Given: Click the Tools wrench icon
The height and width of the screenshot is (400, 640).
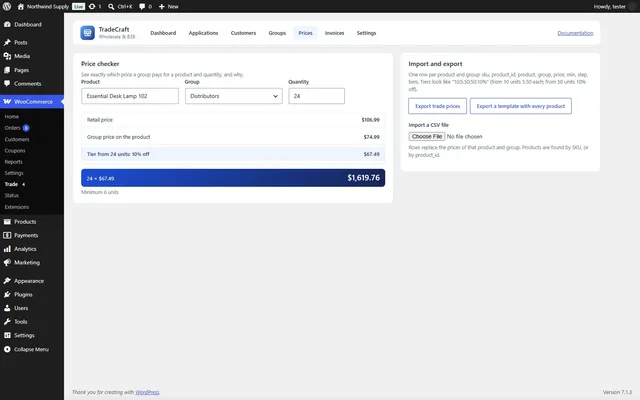Looking at the screenshot, I should tap(7, 322).
